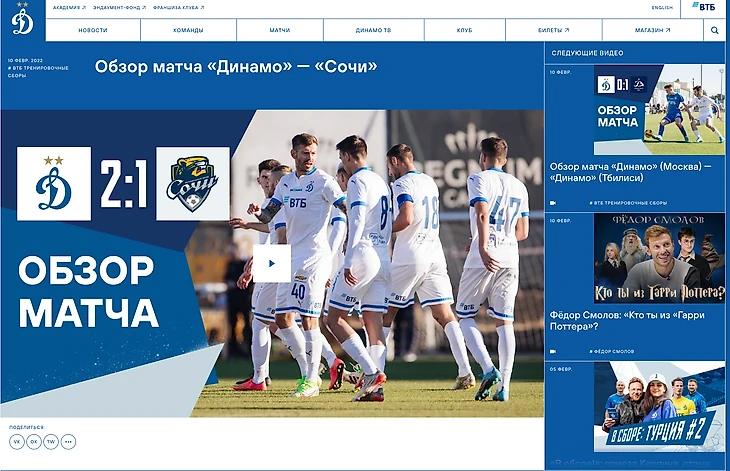730x471 pixels.
Task: Open the Команды menu
Action: (189, 30)
